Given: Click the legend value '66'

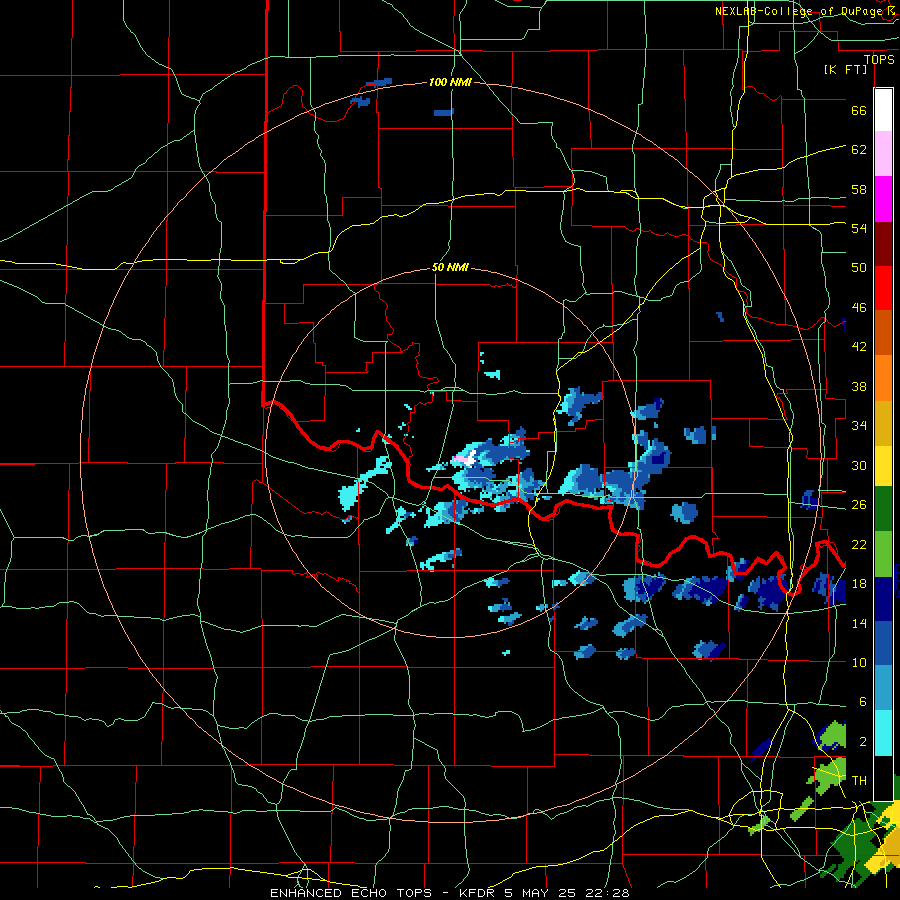Looking at the screenshot, I should pyautogui.click(x=859, y=110).
